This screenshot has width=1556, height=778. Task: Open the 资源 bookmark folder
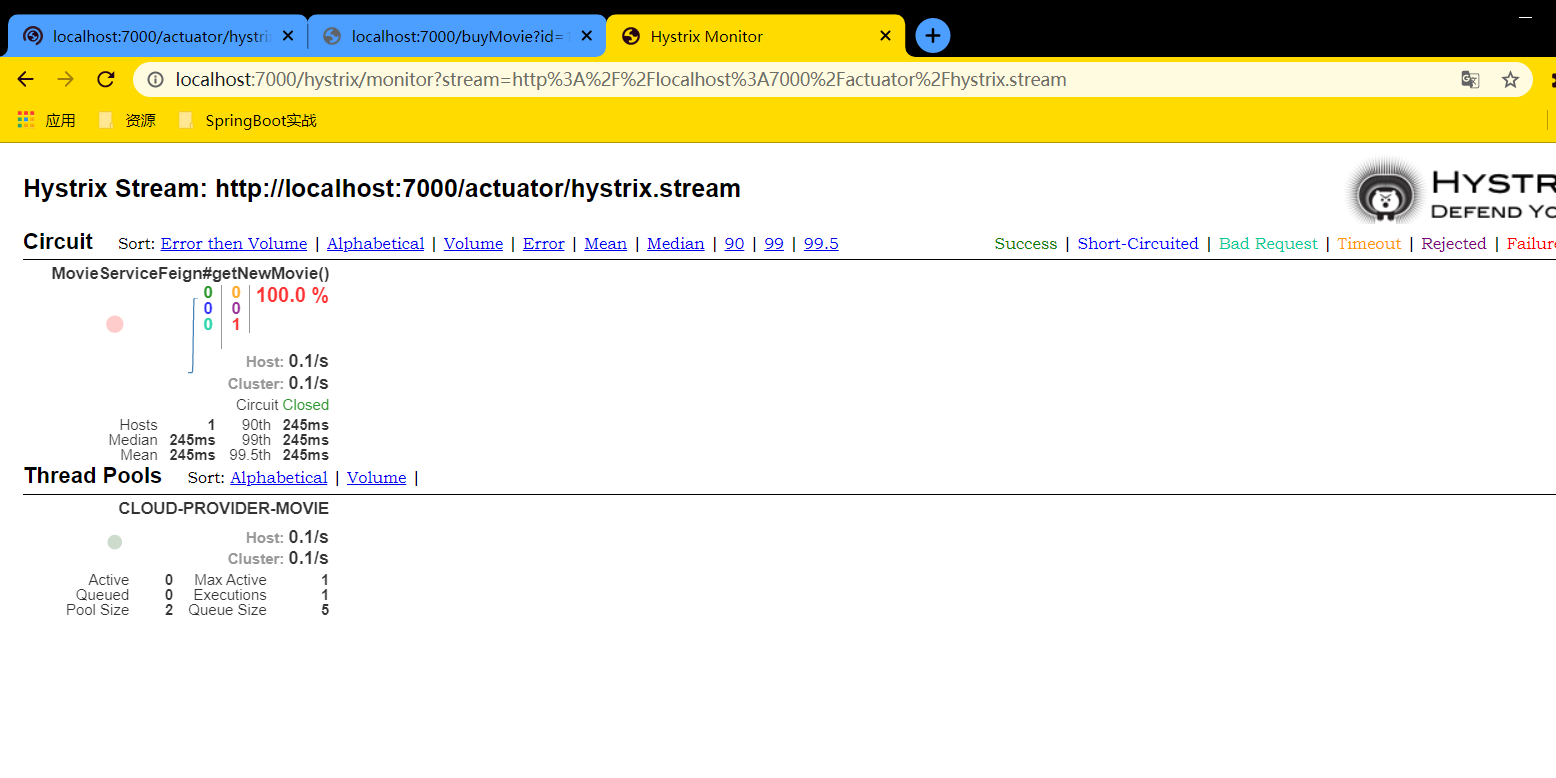coord(127,120)
